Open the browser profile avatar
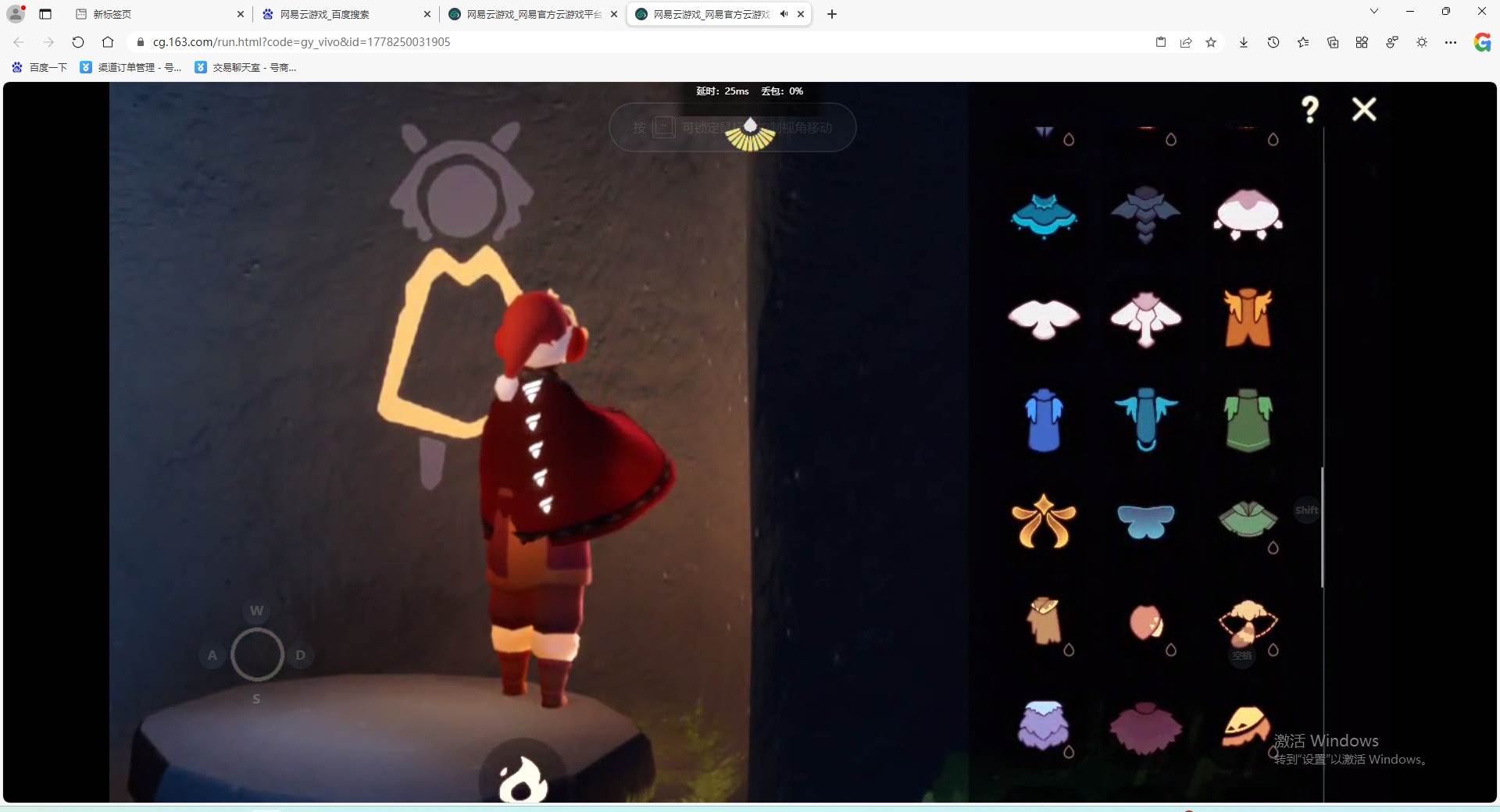The width and height of the screenshot is (1500, 812). 16,14
